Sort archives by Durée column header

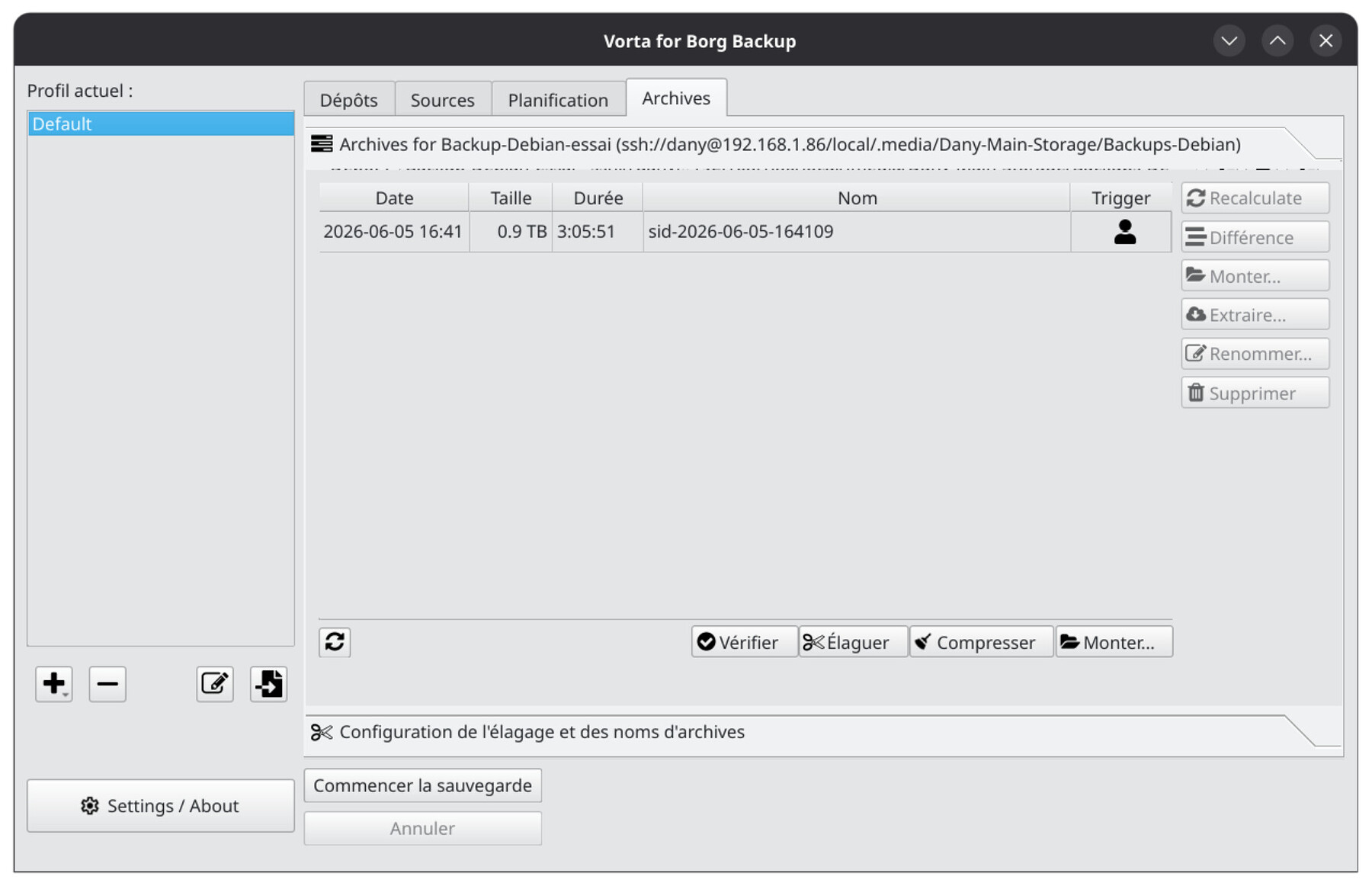[598, 197]
